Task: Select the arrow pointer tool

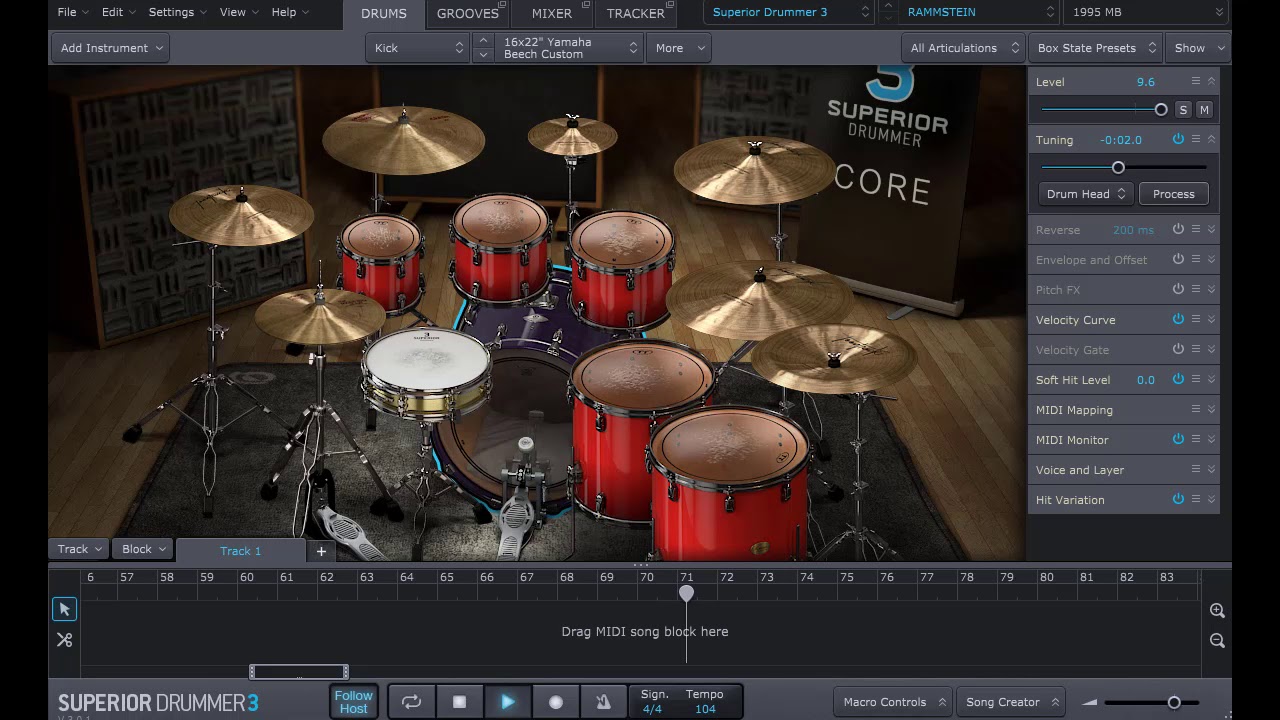Action: pyautogui.click(x=64, y=609)
